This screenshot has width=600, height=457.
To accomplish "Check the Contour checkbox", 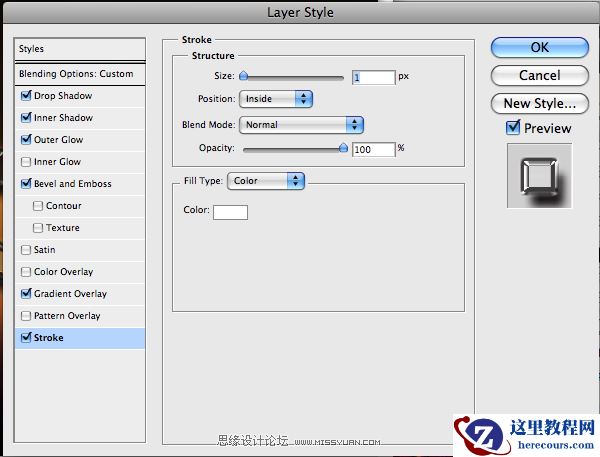I will tap(38, 206).
